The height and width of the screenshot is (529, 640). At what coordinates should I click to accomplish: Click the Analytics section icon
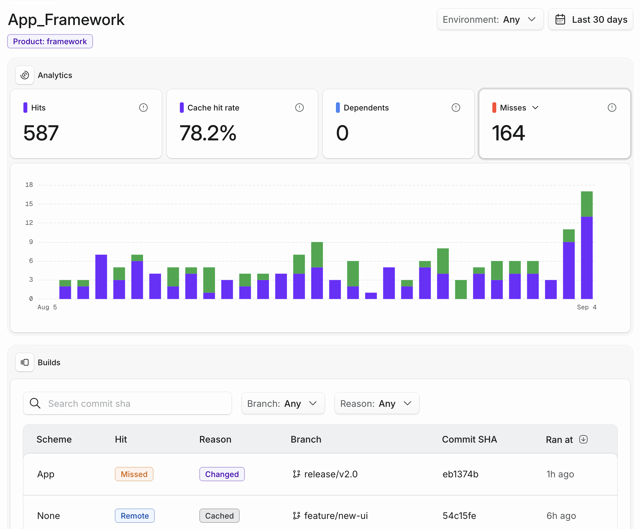[25, 75]
